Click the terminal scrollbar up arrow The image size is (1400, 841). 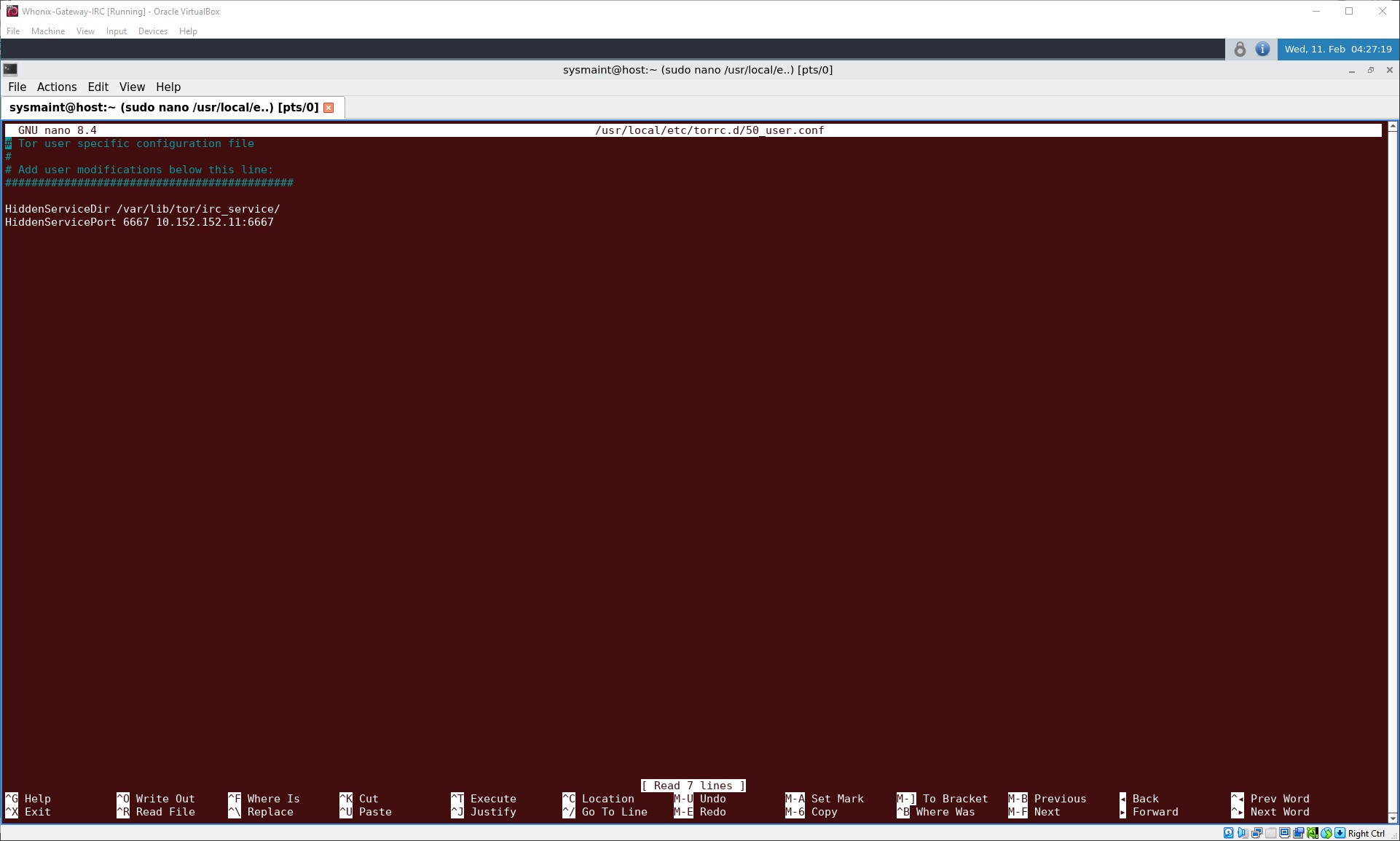tap(1392, 127)
